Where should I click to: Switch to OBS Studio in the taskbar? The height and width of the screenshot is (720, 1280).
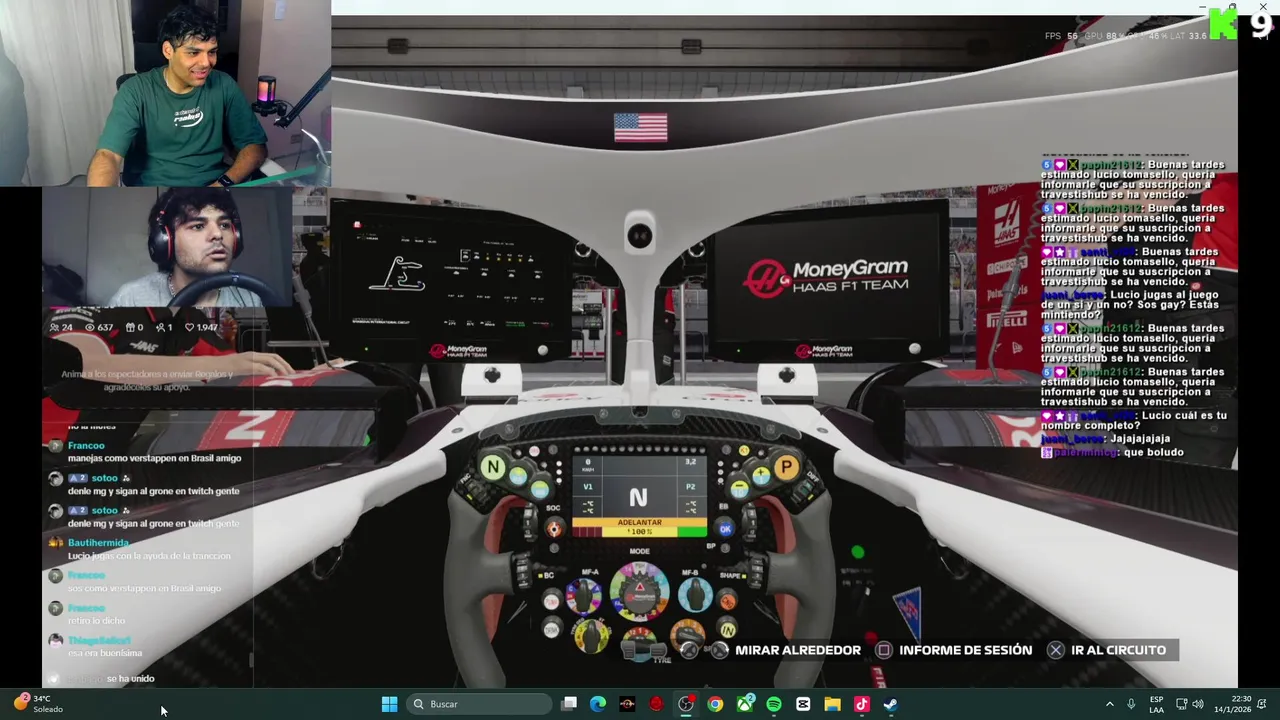[686, 704]
